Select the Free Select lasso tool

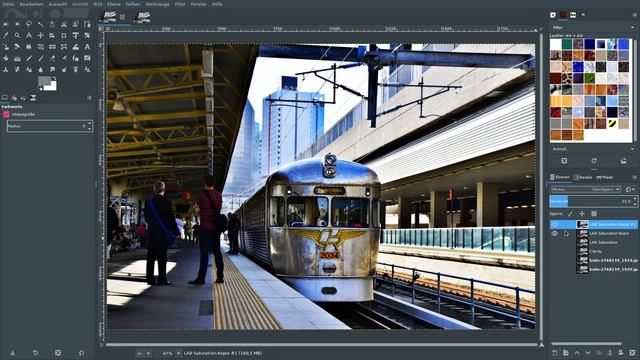pyautogui.click(x=29, y=24)
